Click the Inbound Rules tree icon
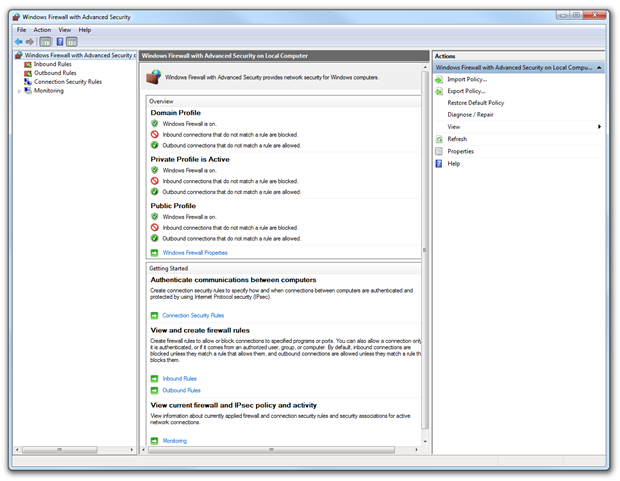Image resolution: width=620 pixels, height=481 pixels. (28, 64)
